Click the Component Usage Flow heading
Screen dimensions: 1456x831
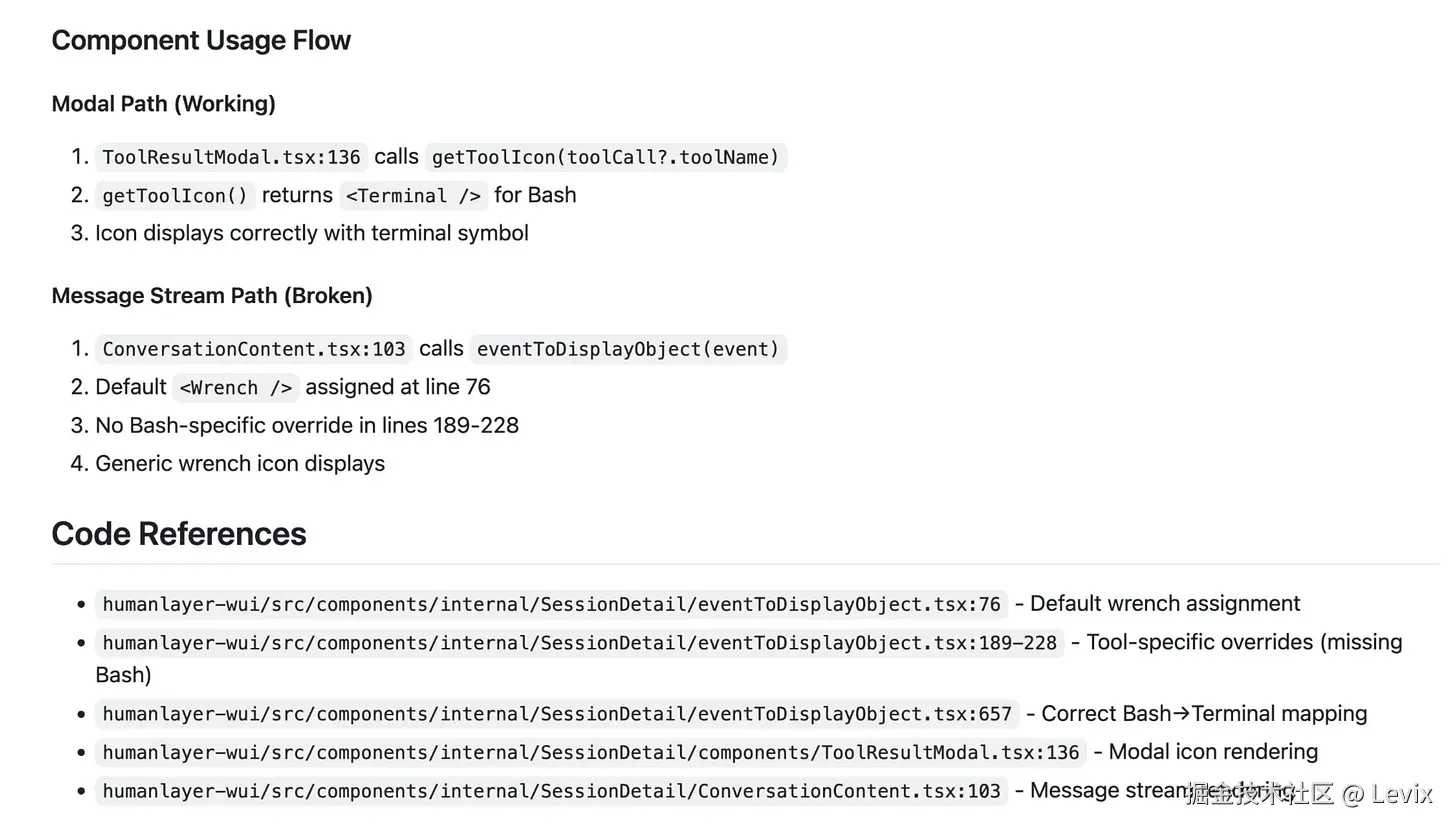tap(201, 41)
